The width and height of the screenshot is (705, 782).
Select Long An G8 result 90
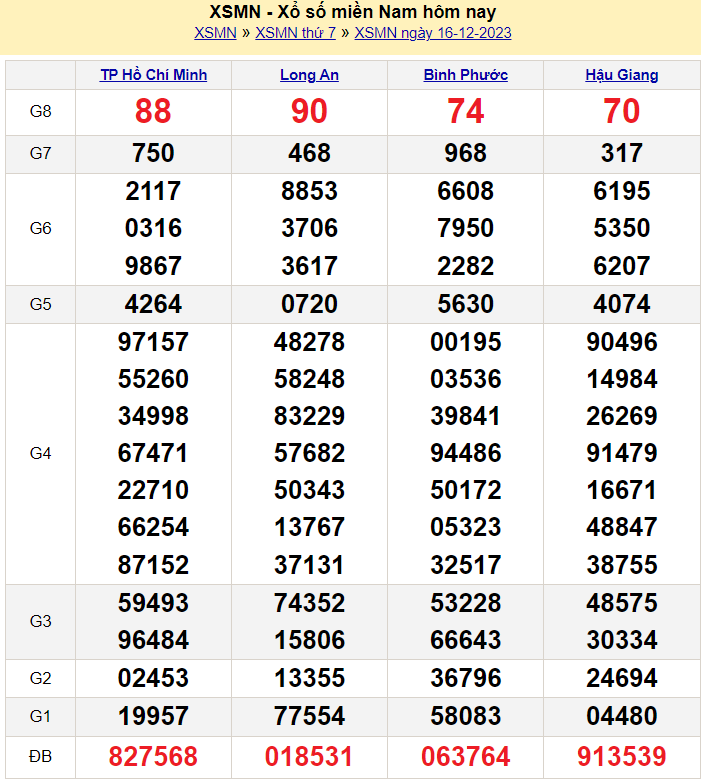309,112
